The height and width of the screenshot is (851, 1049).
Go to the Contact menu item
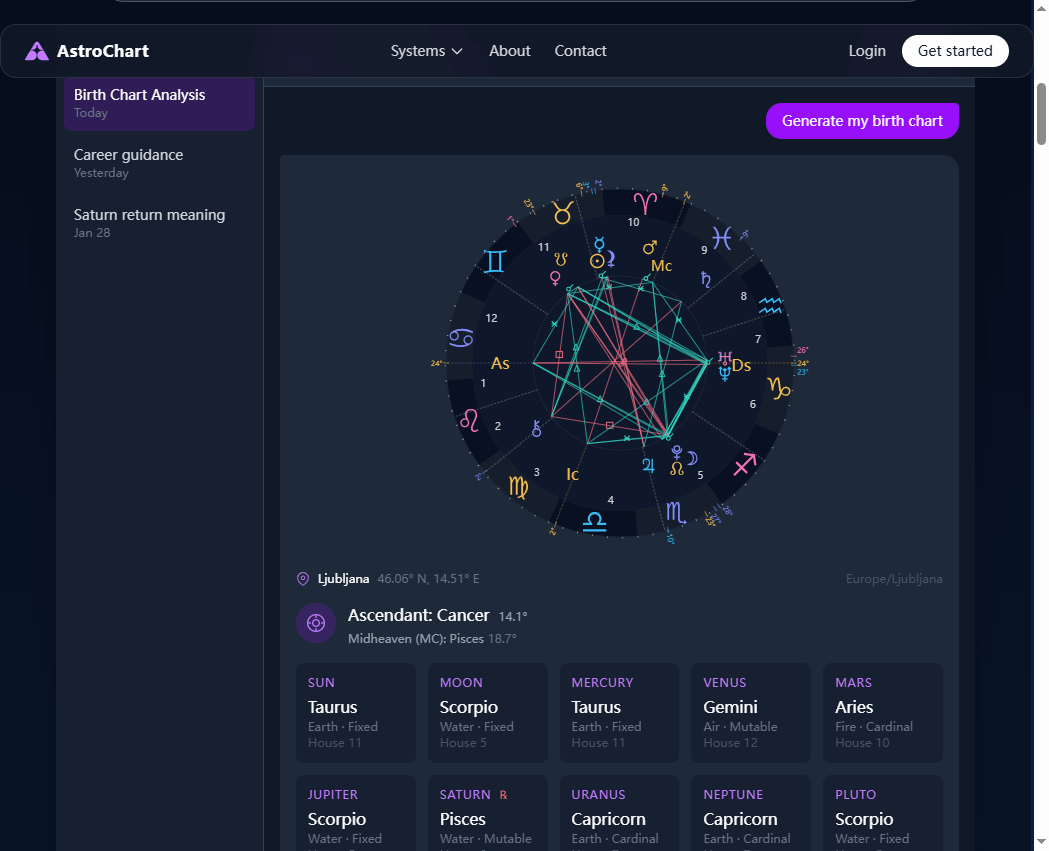[580, 50]
